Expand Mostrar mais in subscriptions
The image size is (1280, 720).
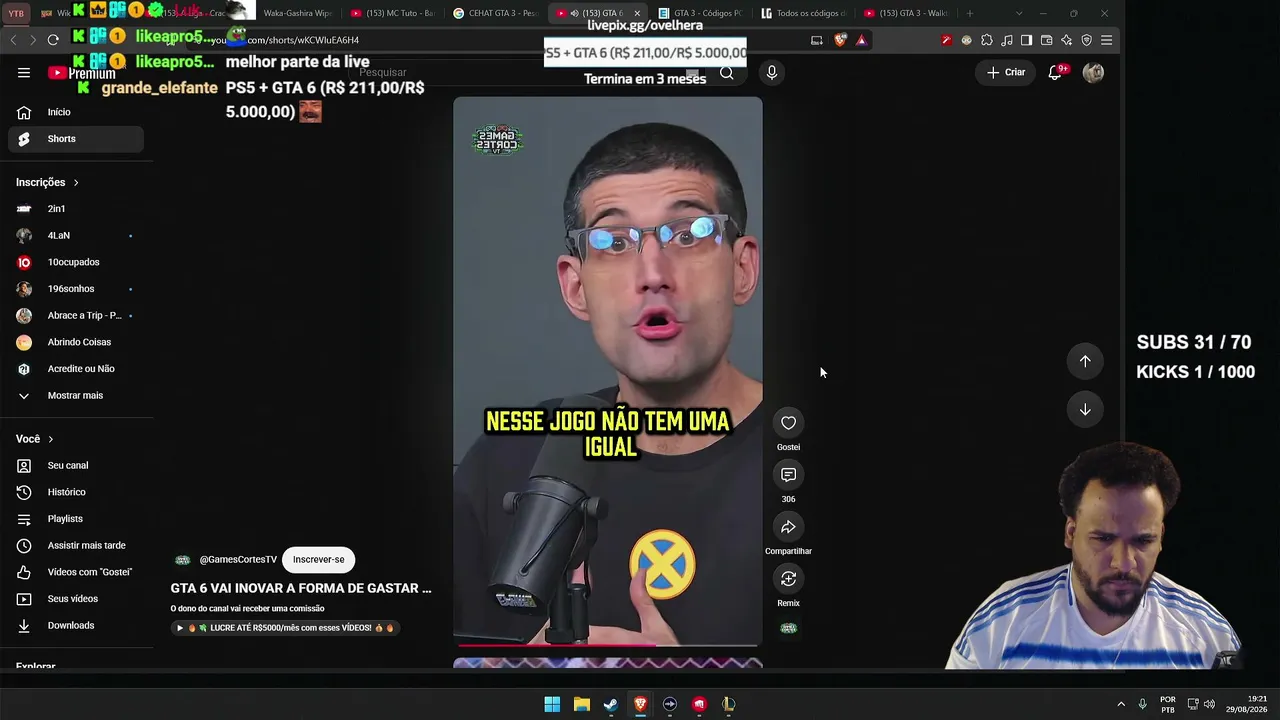pos(76,396)
